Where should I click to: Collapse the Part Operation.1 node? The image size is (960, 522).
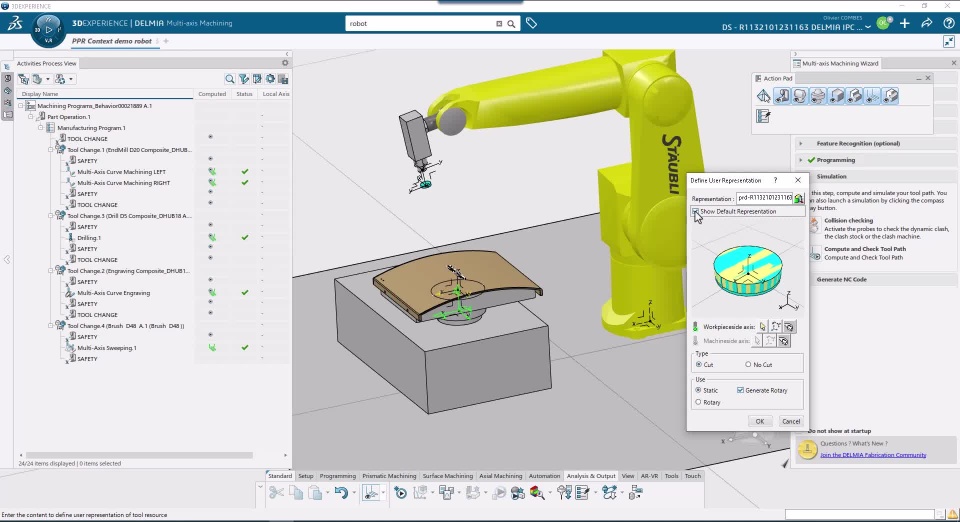click(x=31, y=117)
